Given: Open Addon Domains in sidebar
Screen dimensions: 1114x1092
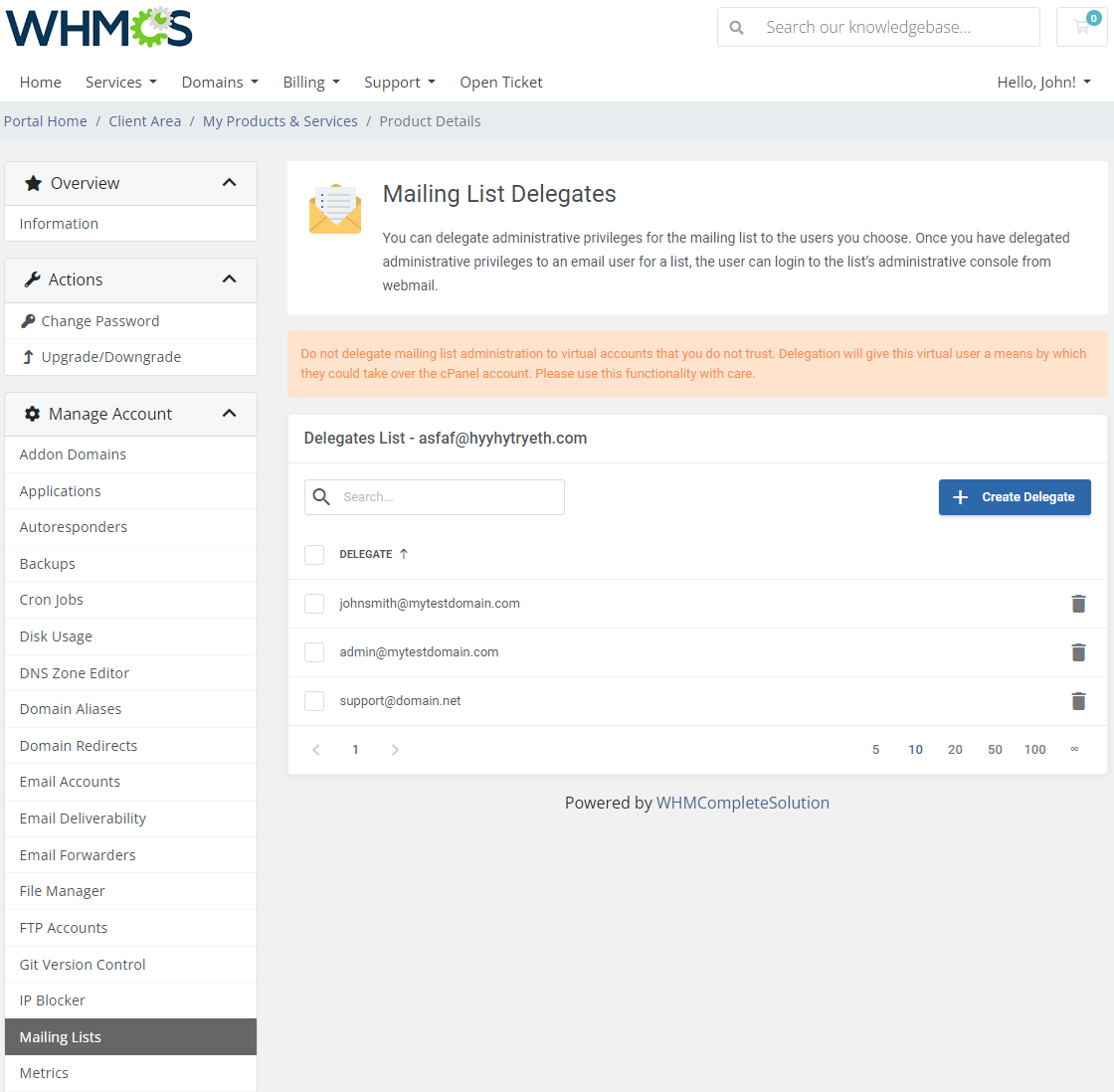Looking at the screenshot, I should tap(130, 455).
